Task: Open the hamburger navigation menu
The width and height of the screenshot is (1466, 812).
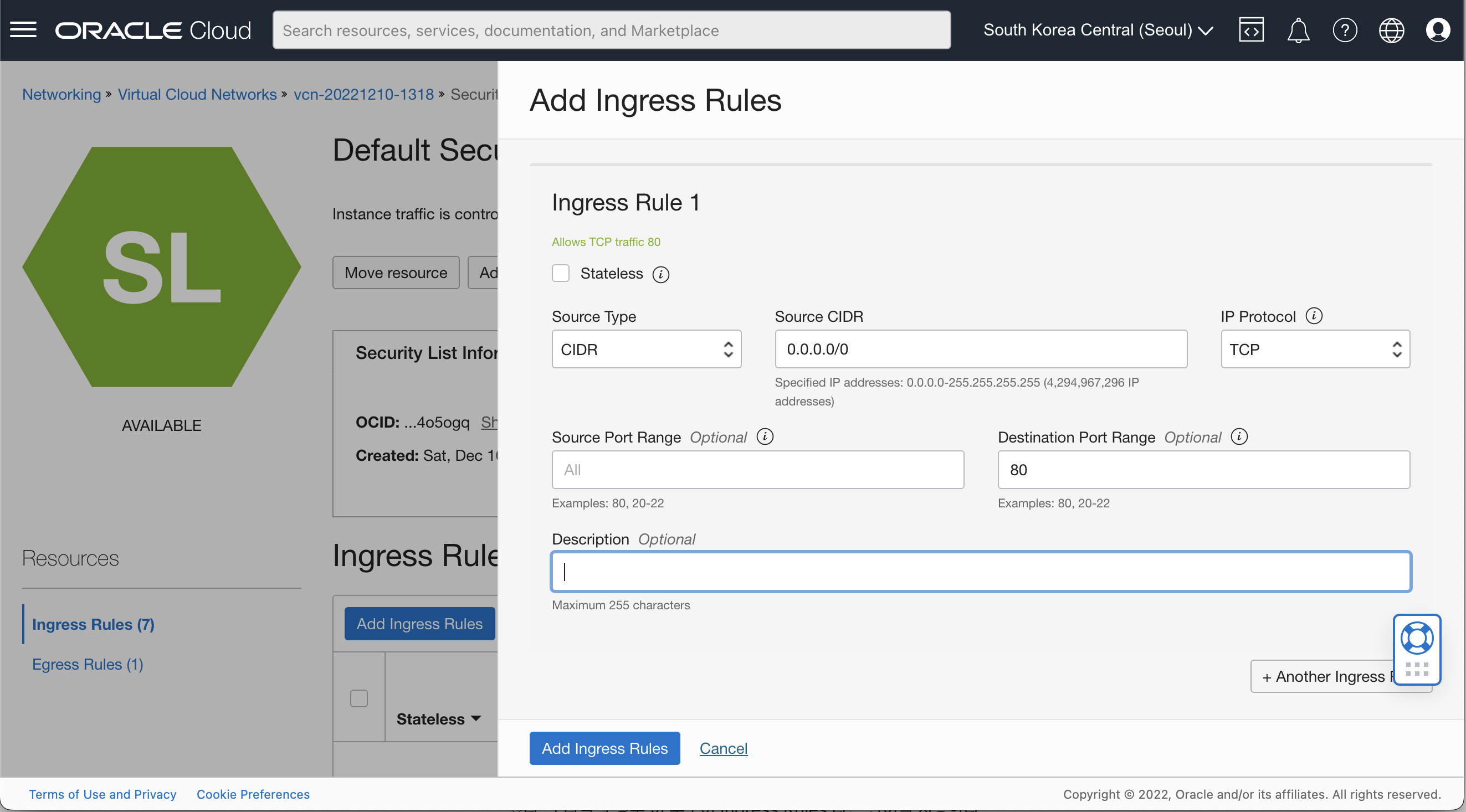Action: (23, 29)
